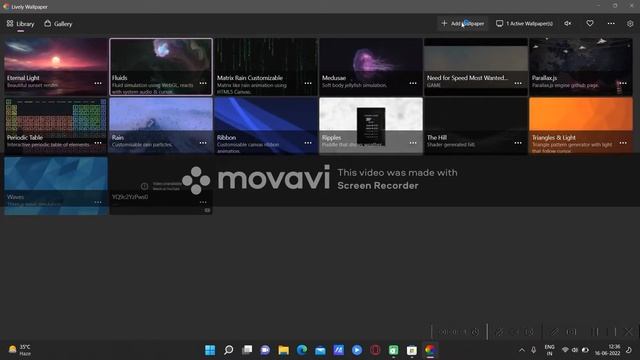
Task: Open options menu for Matrix Rain Customizable
Action: click(308, 83)
